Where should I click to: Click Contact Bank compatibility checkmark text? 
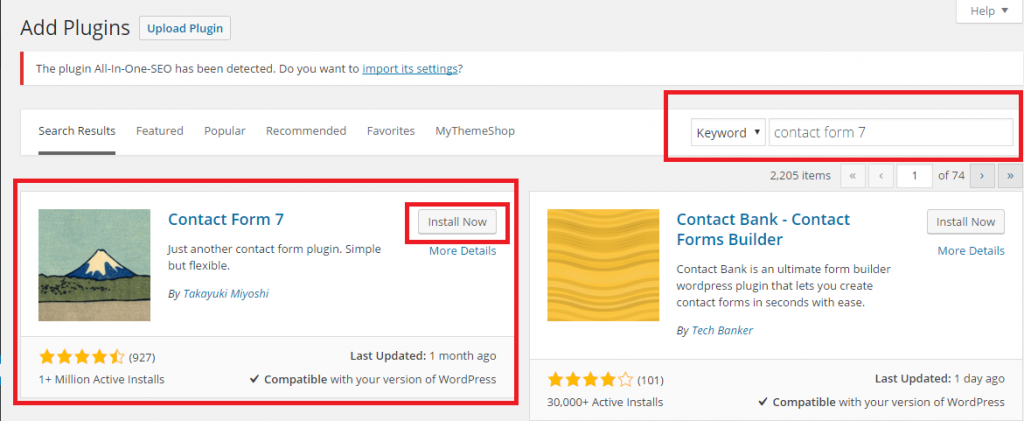coord(882,402)
